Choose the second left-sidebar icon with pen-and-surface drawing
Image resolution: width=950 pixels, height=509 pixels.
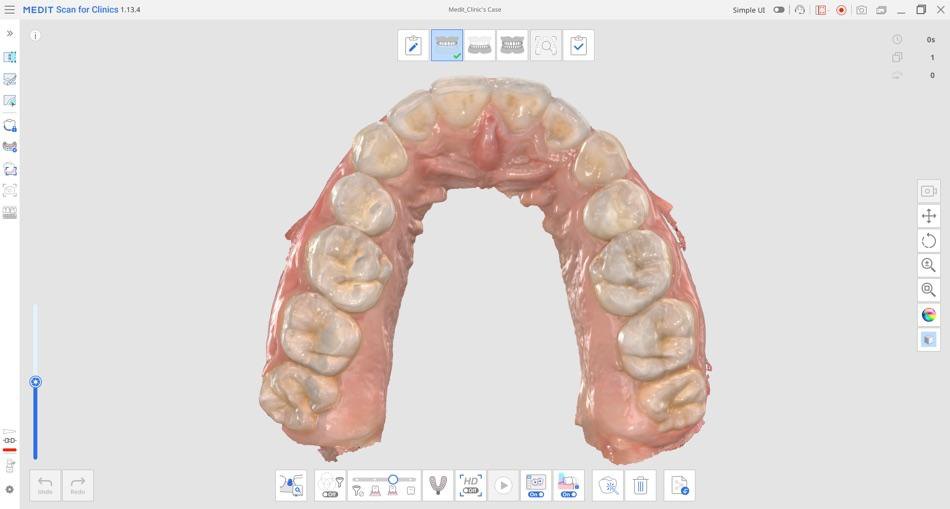click(10, 79)
